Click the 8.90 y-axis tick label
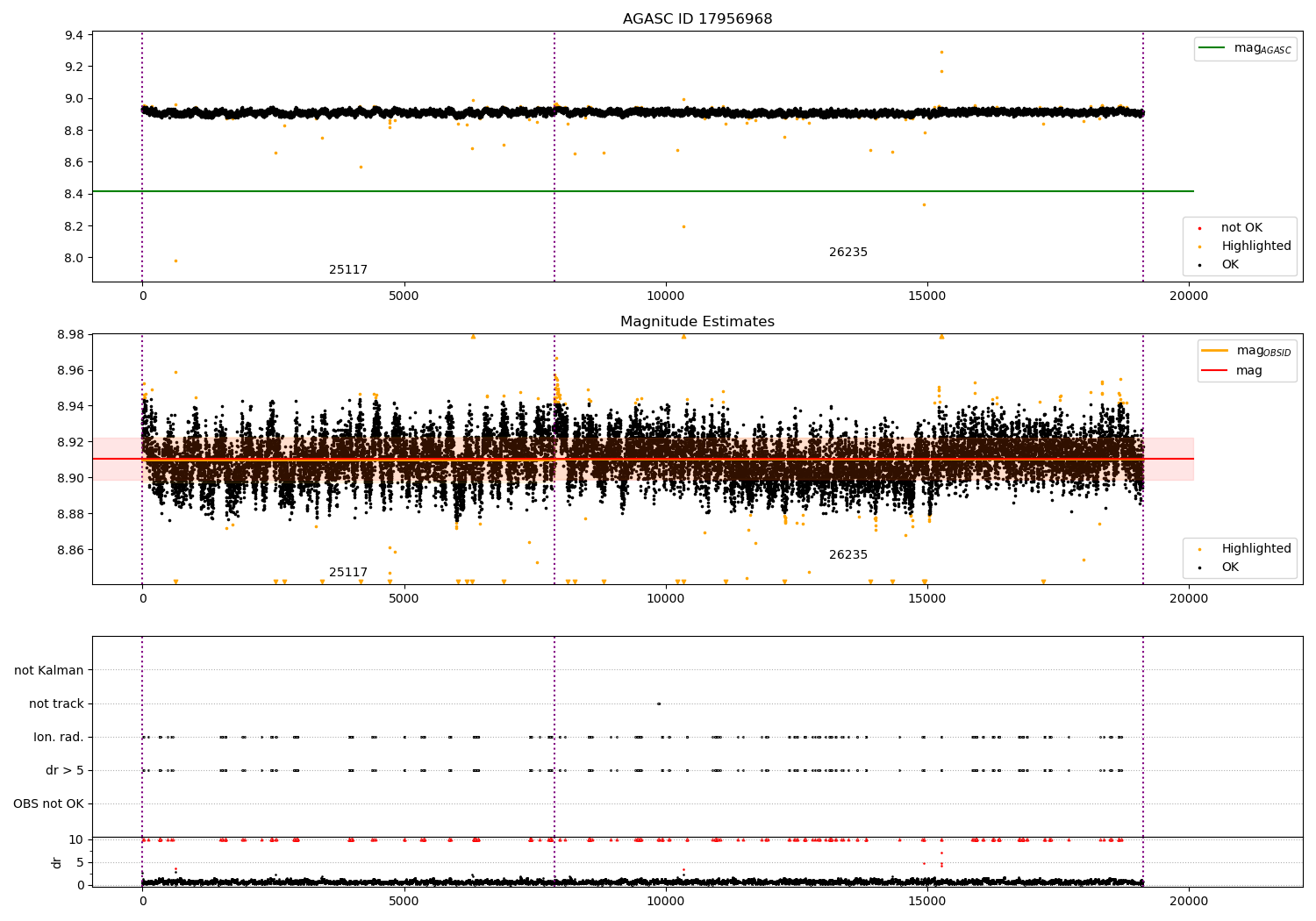 [x=71, y=478]
